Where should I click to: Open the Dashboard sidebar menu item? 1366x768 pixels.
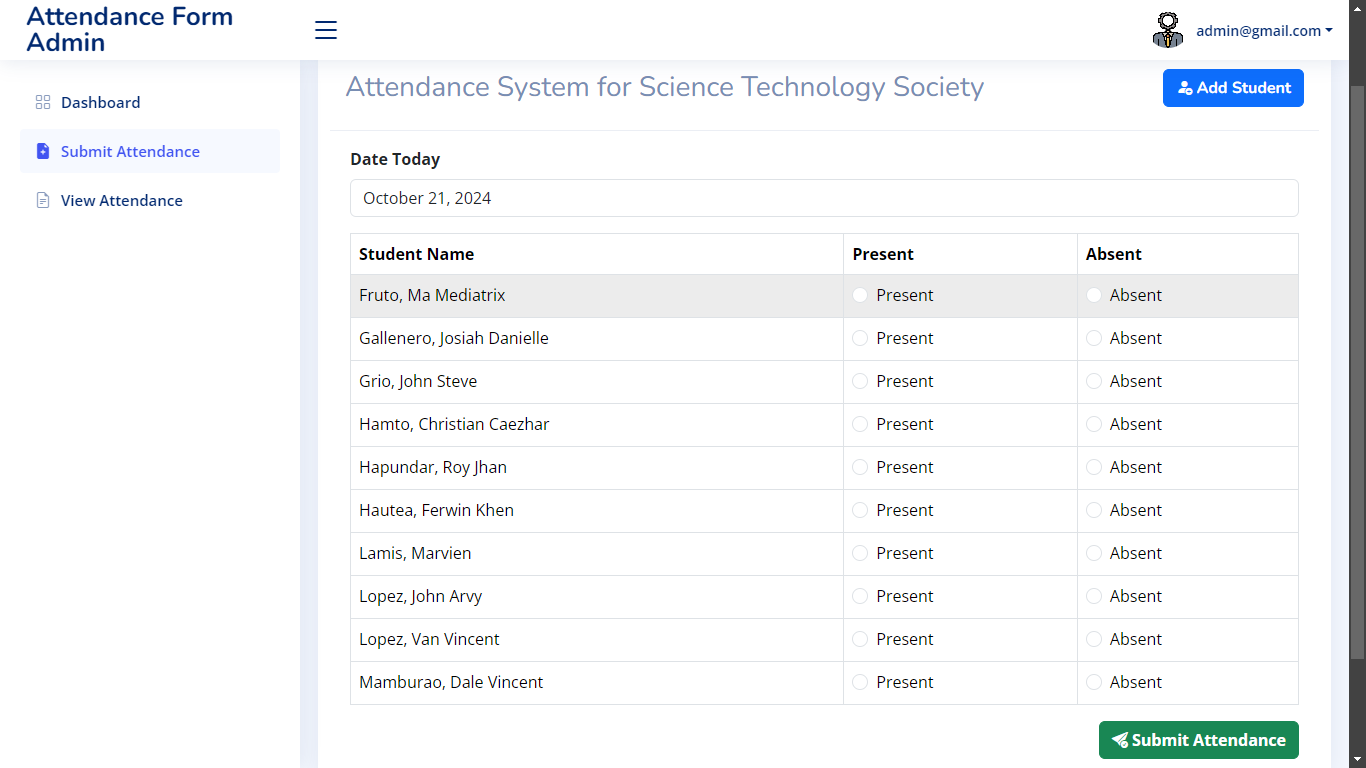(x=100, y=102)
